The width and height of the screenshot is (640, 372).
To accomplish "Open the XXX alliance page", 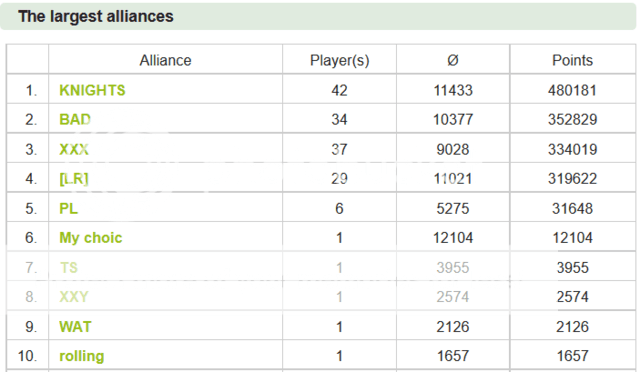I will 74,149.
